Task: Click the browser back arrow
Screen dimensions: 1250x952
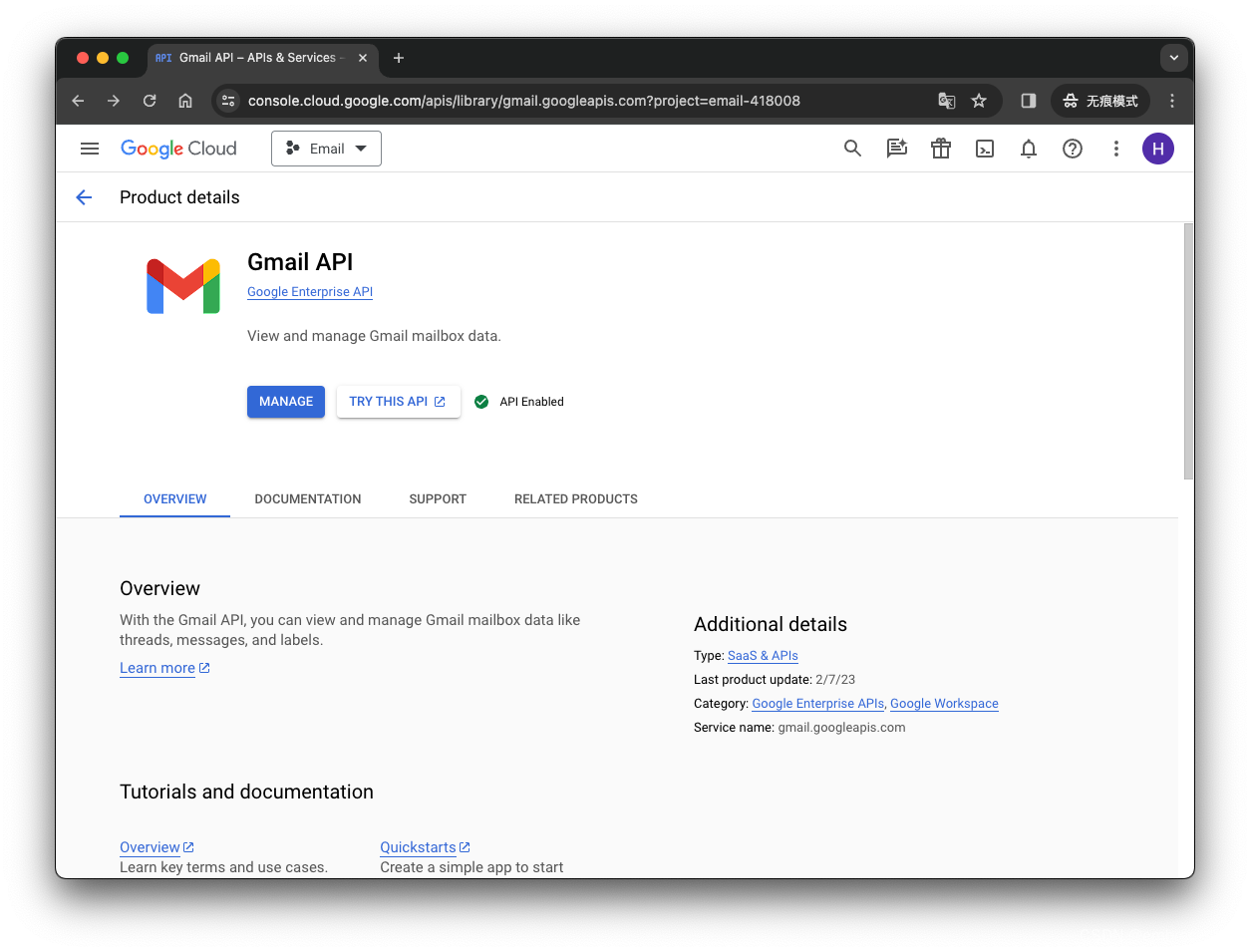Action: point(78,101)
